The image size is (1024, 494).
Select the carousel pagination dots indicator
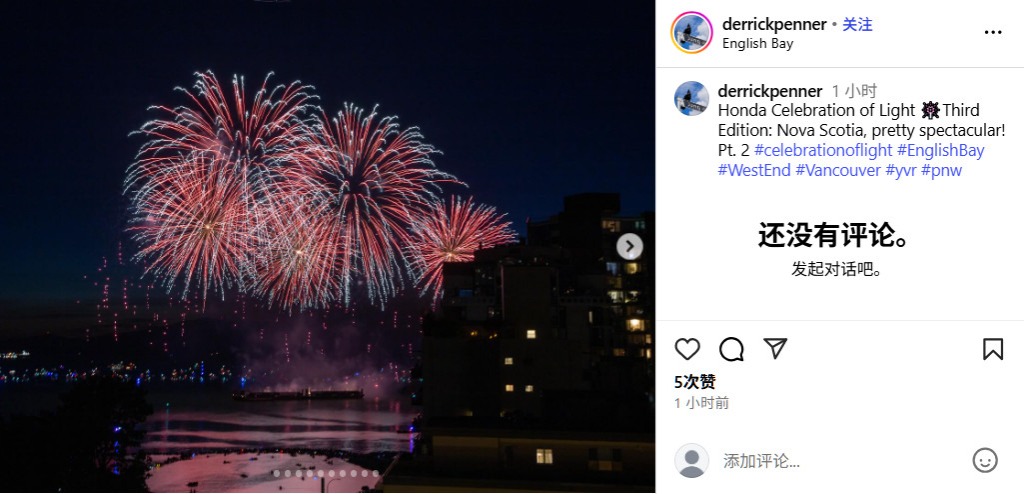pyautogui.click(x=325, y=474)
